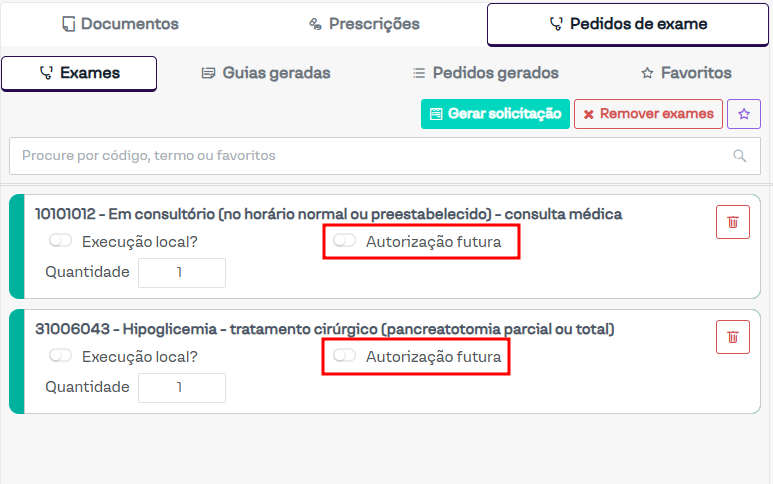Focus the exam code search field
This screenshot has height=484, width=773.
(370, 156)
